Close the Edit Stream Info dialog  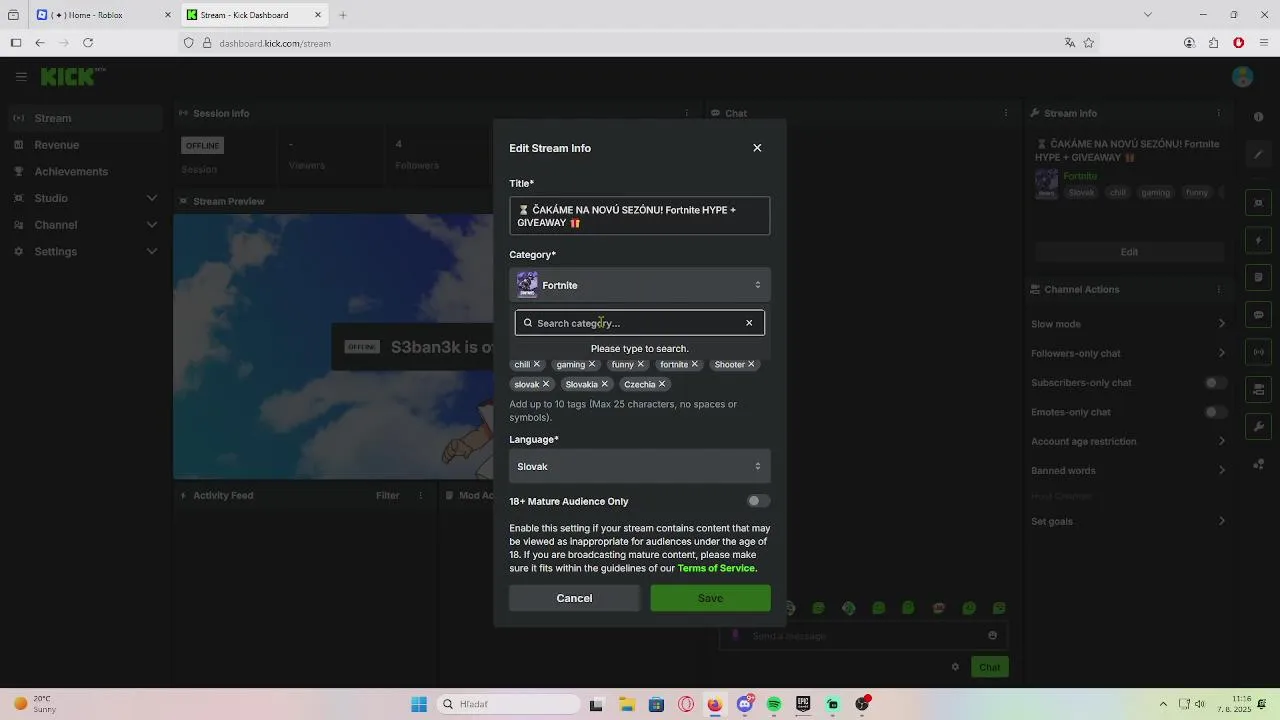point(757,148)
